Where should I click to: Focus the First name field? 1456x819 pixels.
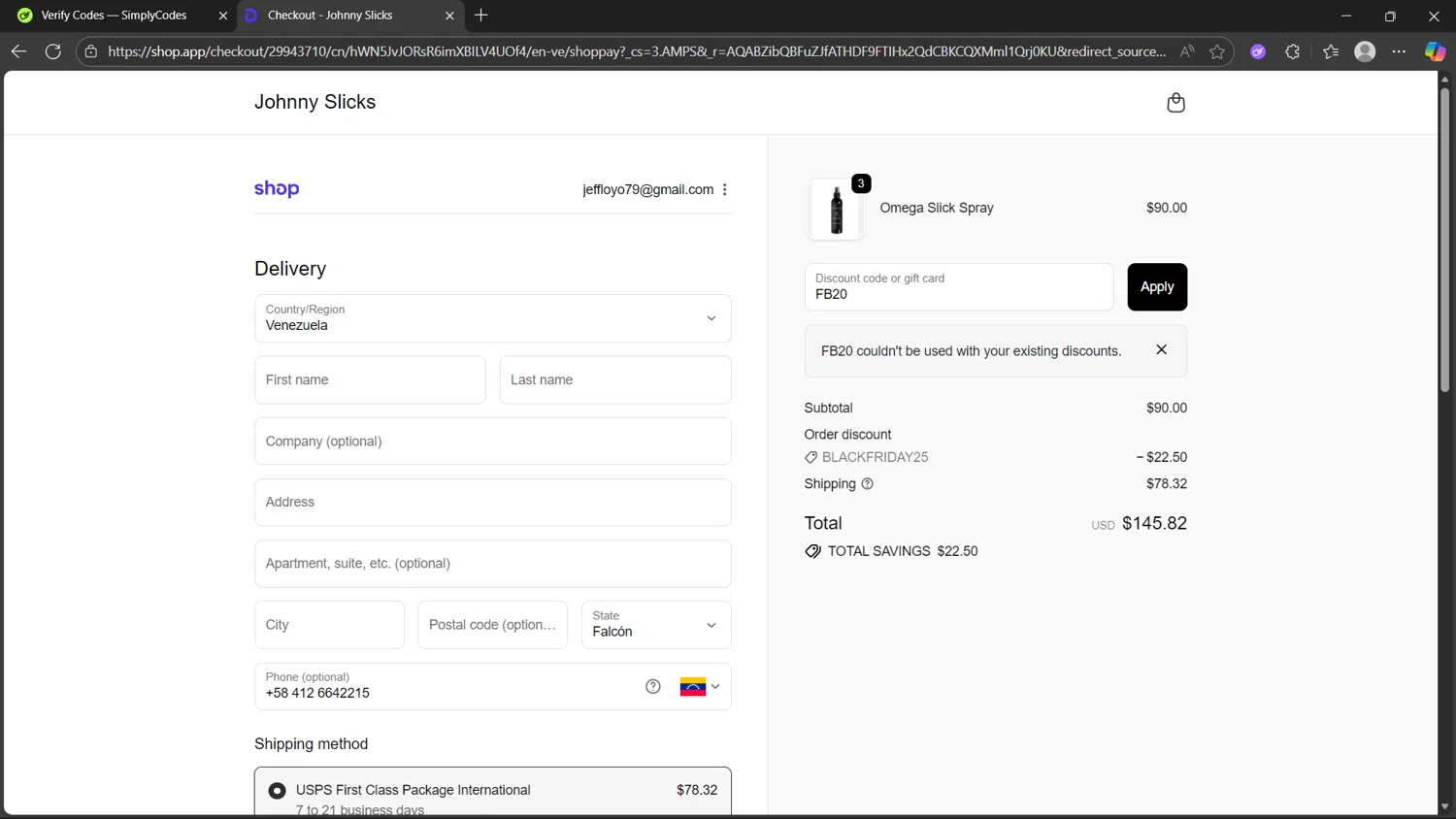[x=370, y=380]
